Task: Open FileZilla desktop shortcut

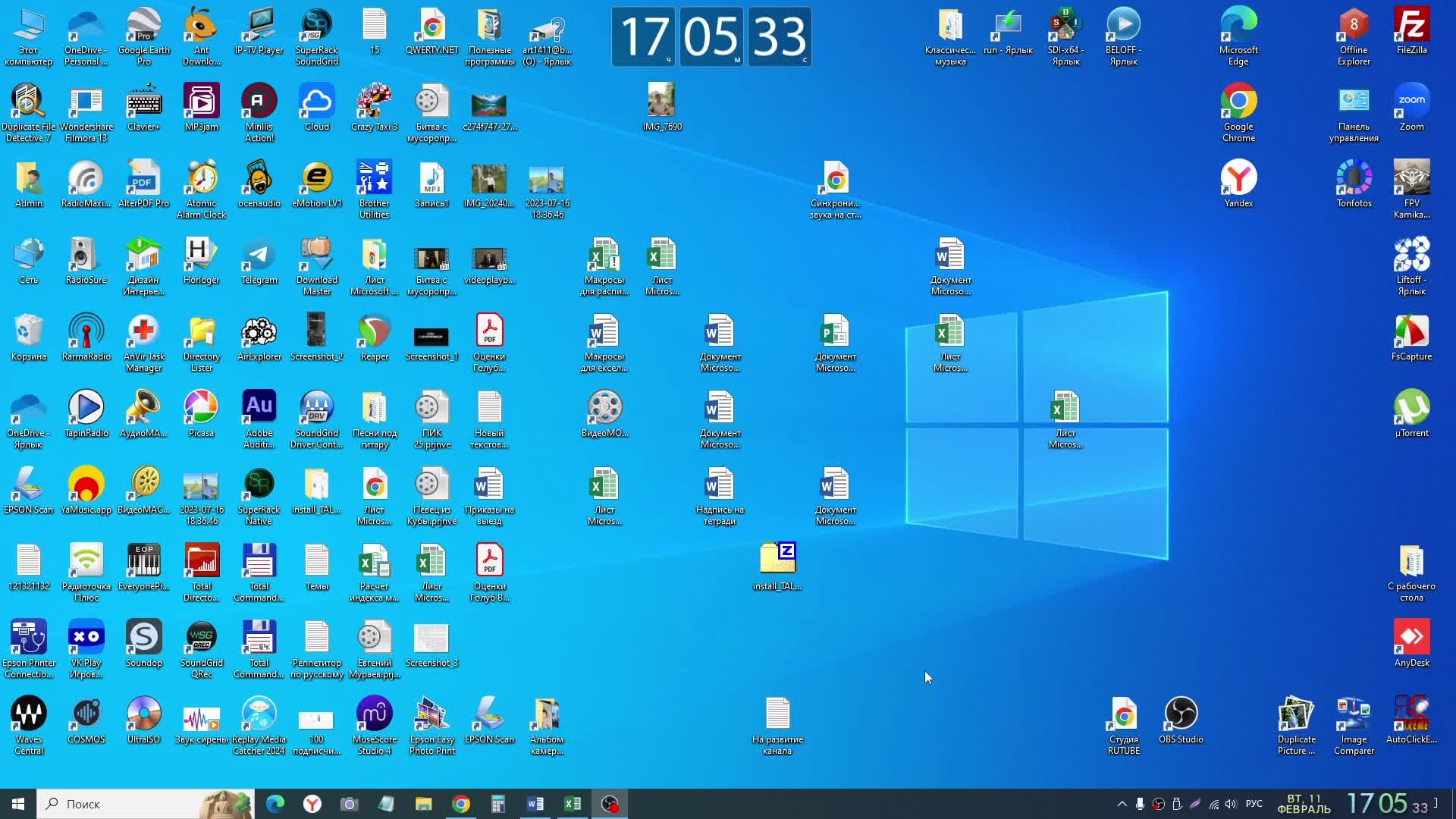Action: (x=1411, y=31)
